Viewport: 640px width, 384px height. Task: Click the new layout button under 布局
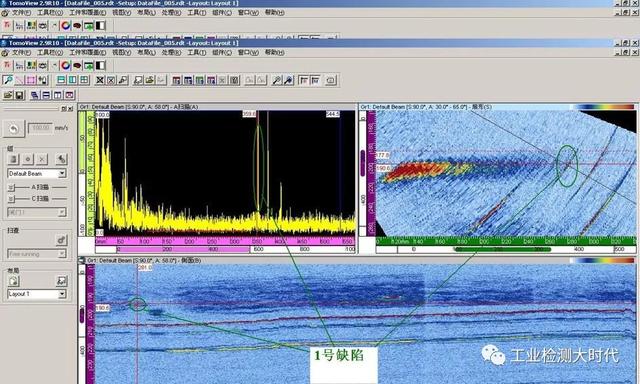click(13, 281)
